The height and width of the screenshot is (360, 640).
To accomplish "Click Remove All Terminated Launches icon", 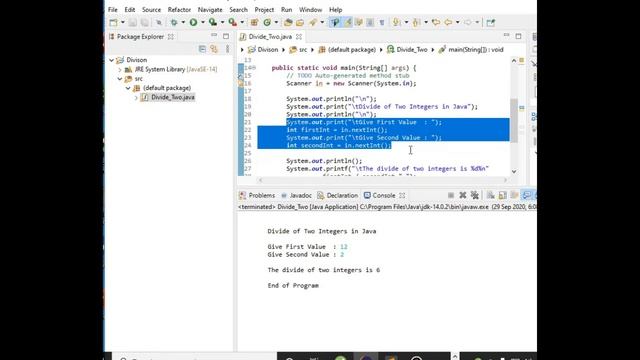I will point(474,196).
